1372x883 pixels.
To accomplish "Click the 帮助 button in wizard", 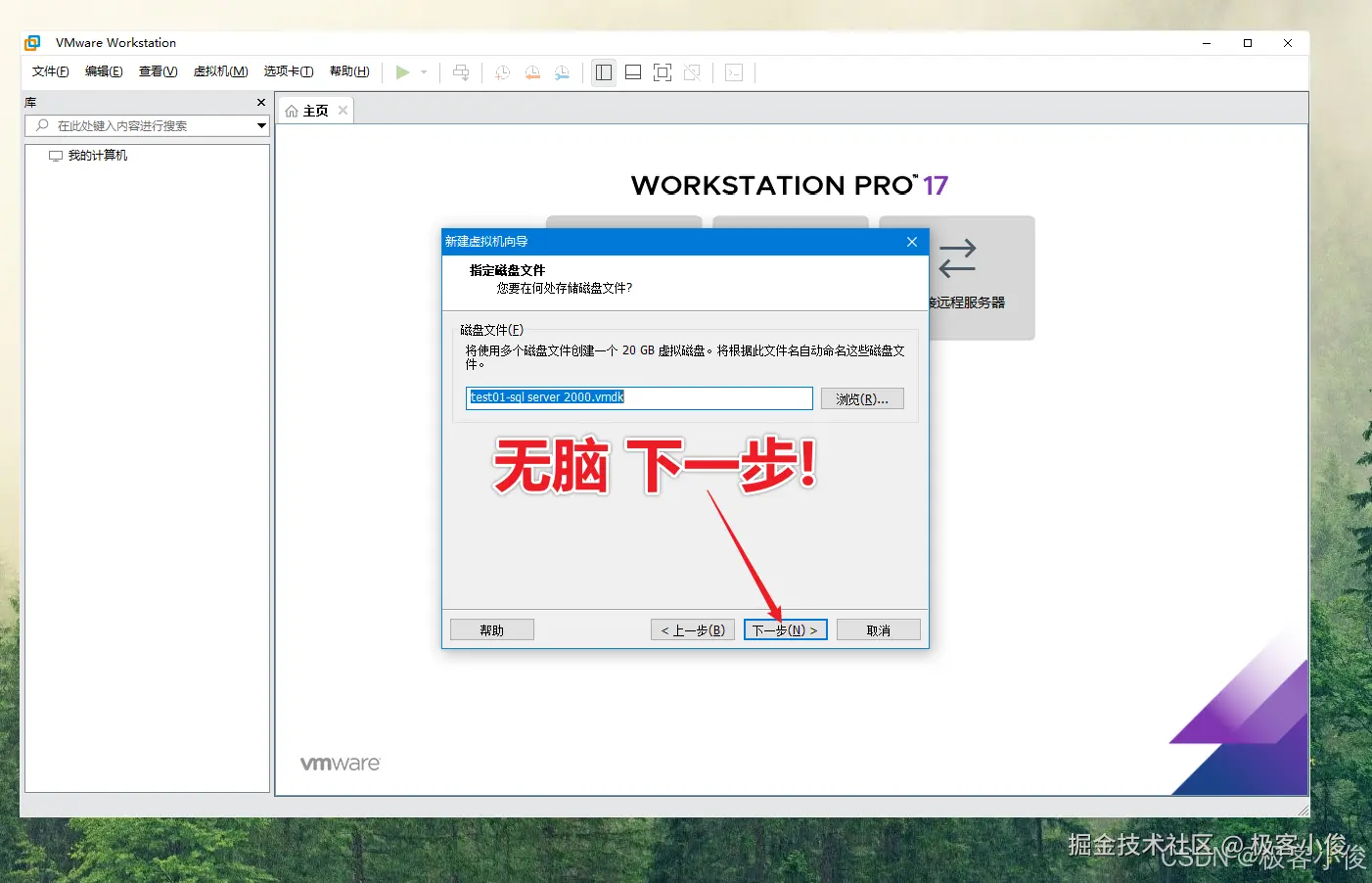I will tap(492, 629).
